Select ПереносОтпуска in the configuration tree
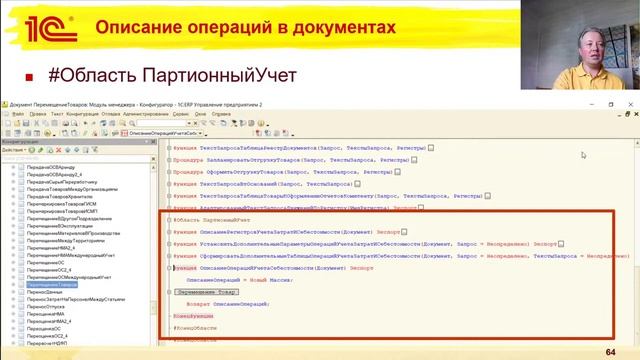The width and height of the screenshot is (640, 360). [x=46, y=307]
